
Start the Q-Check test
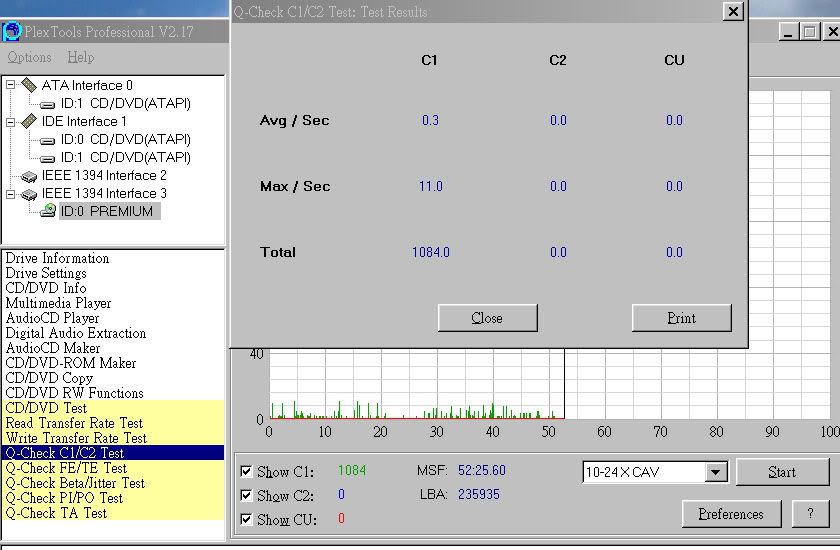point(782,472)
